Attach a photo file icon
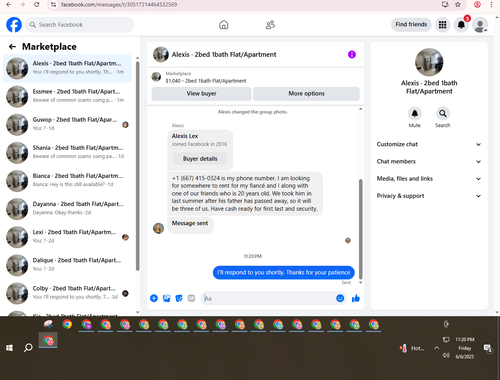Viewport: 500px width, 380px height. (x=166, y=298)
